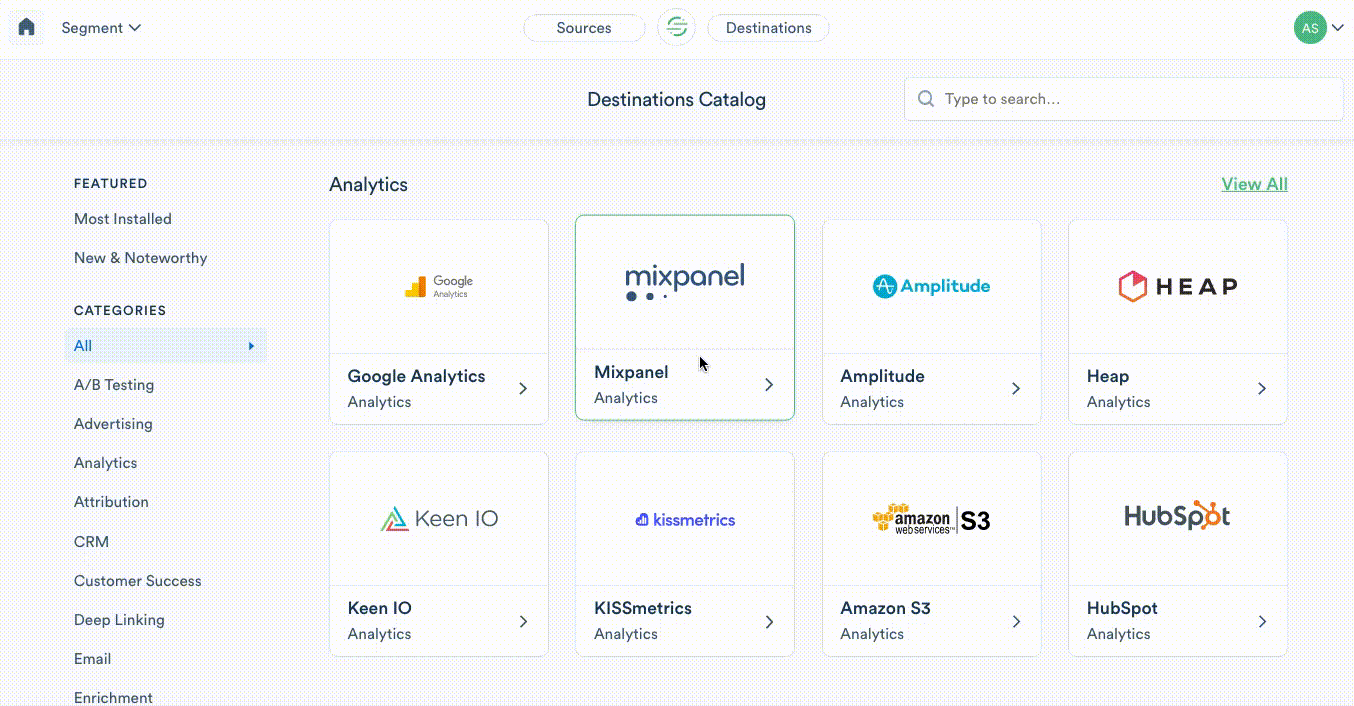Choose the Attribution category
This screenshot has height=706, width=1354.
[111, 502]
